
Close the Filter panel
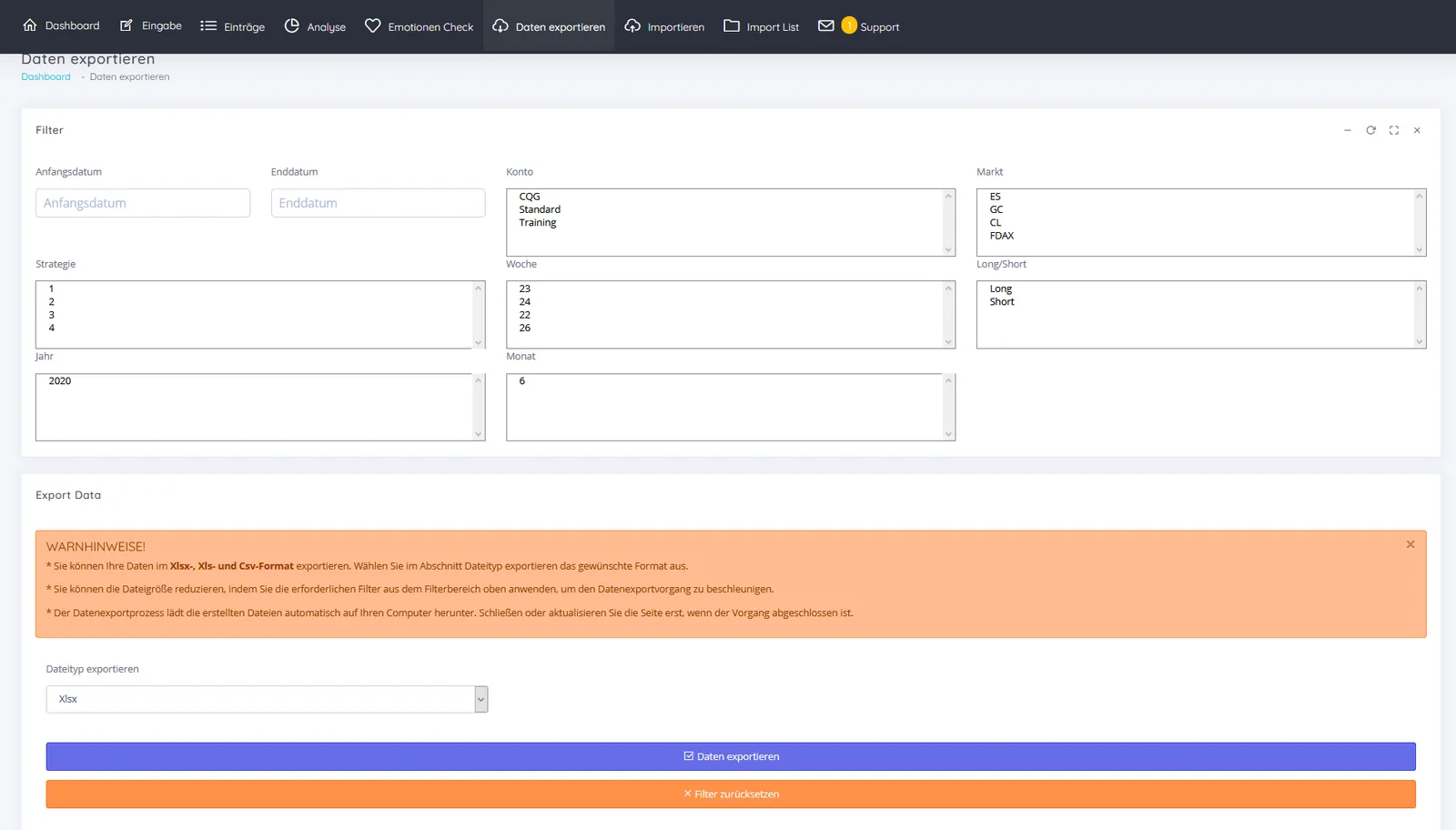coord(1417,130)
